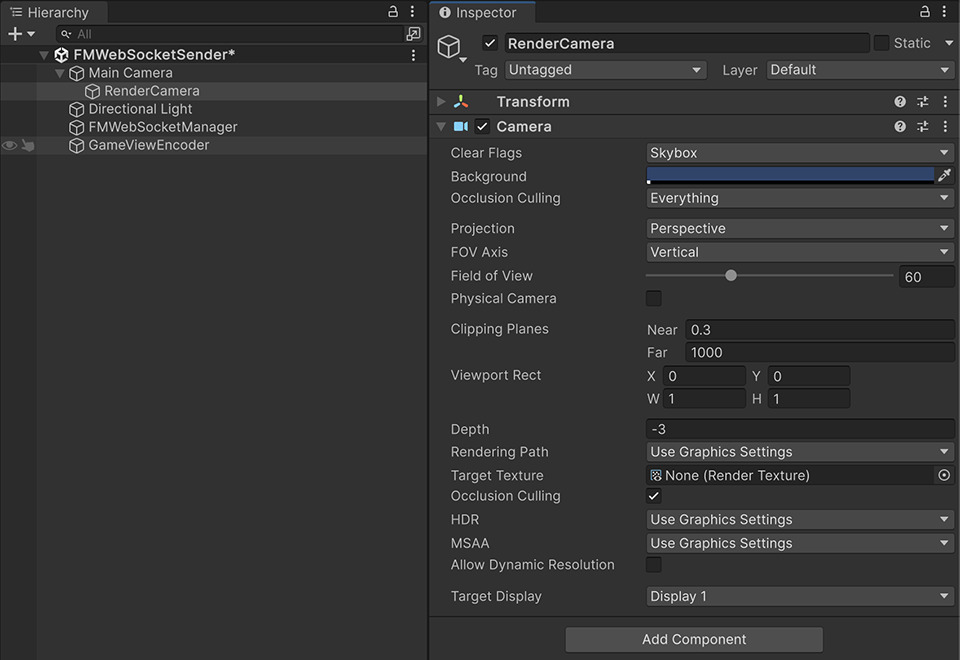Screen dimensions: 960x660
Task: Click the Add Component button
Action: pyautogui.click(x=693, y=639)
